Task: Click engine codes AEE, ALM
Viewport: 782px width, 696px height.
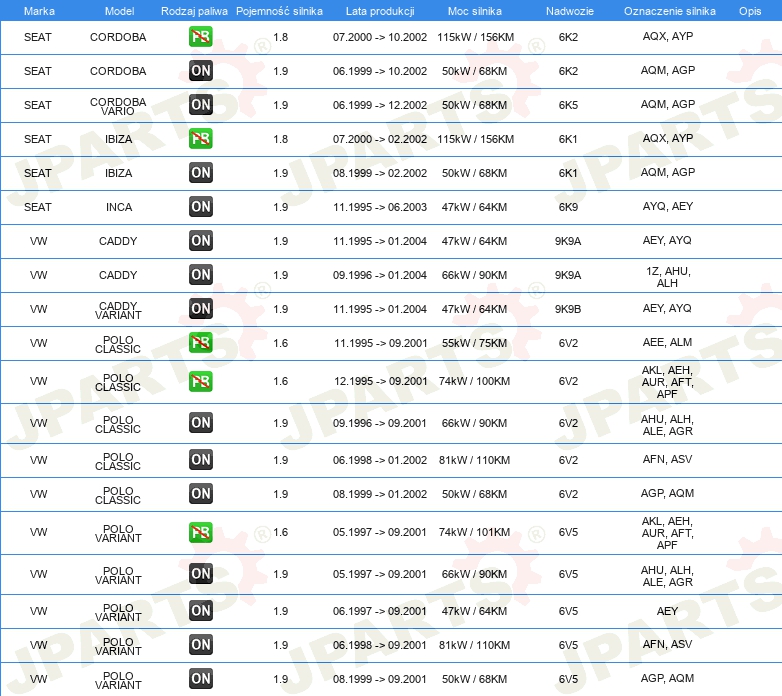Action: pyautogui.click(x=667, y=342)
